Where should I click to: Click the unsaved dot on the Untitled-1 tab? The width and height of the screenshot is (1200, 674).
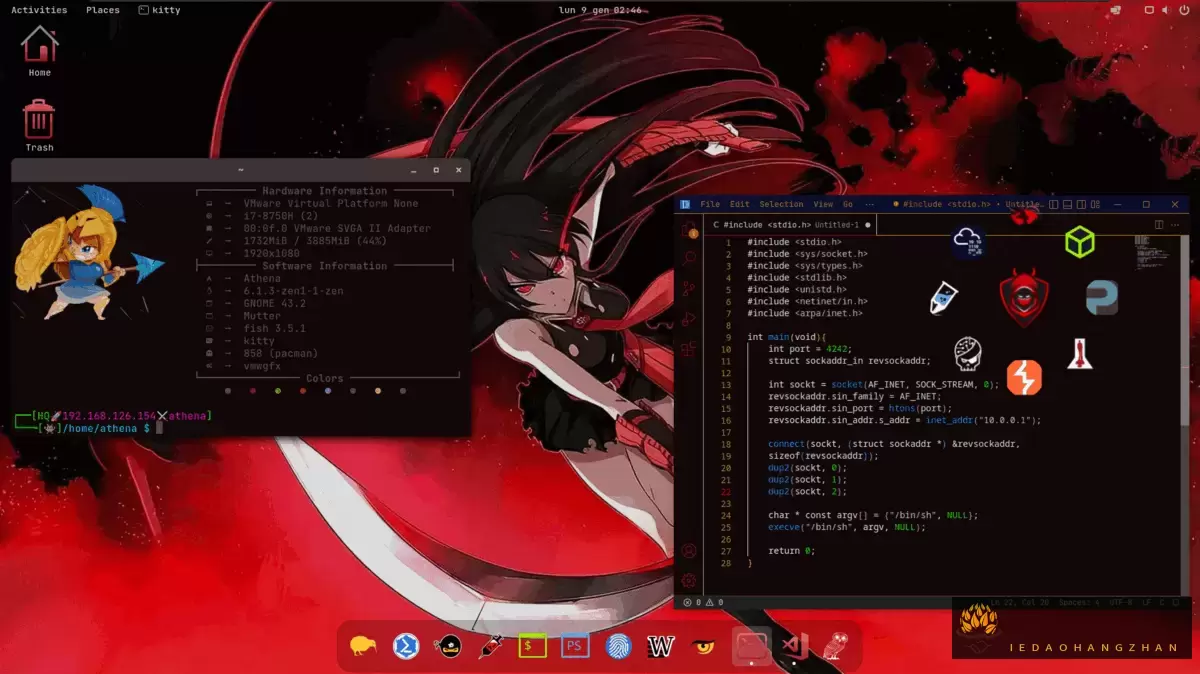[x=867, y=225]
